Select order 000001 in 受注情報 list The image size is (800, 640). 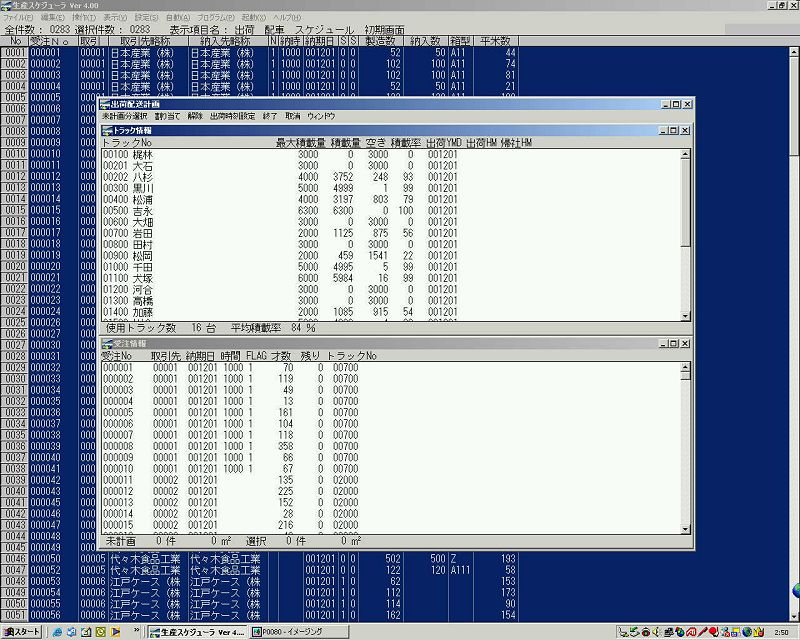[391, 367]
